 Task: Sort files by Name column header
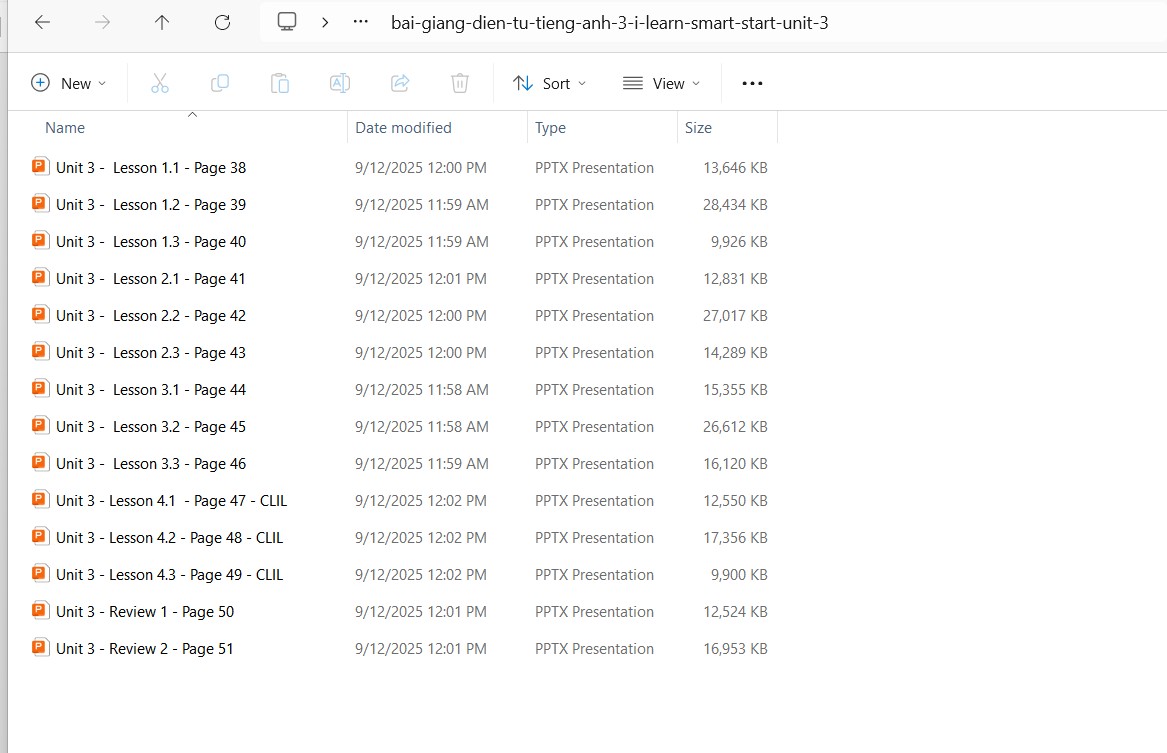coord(65,128)
